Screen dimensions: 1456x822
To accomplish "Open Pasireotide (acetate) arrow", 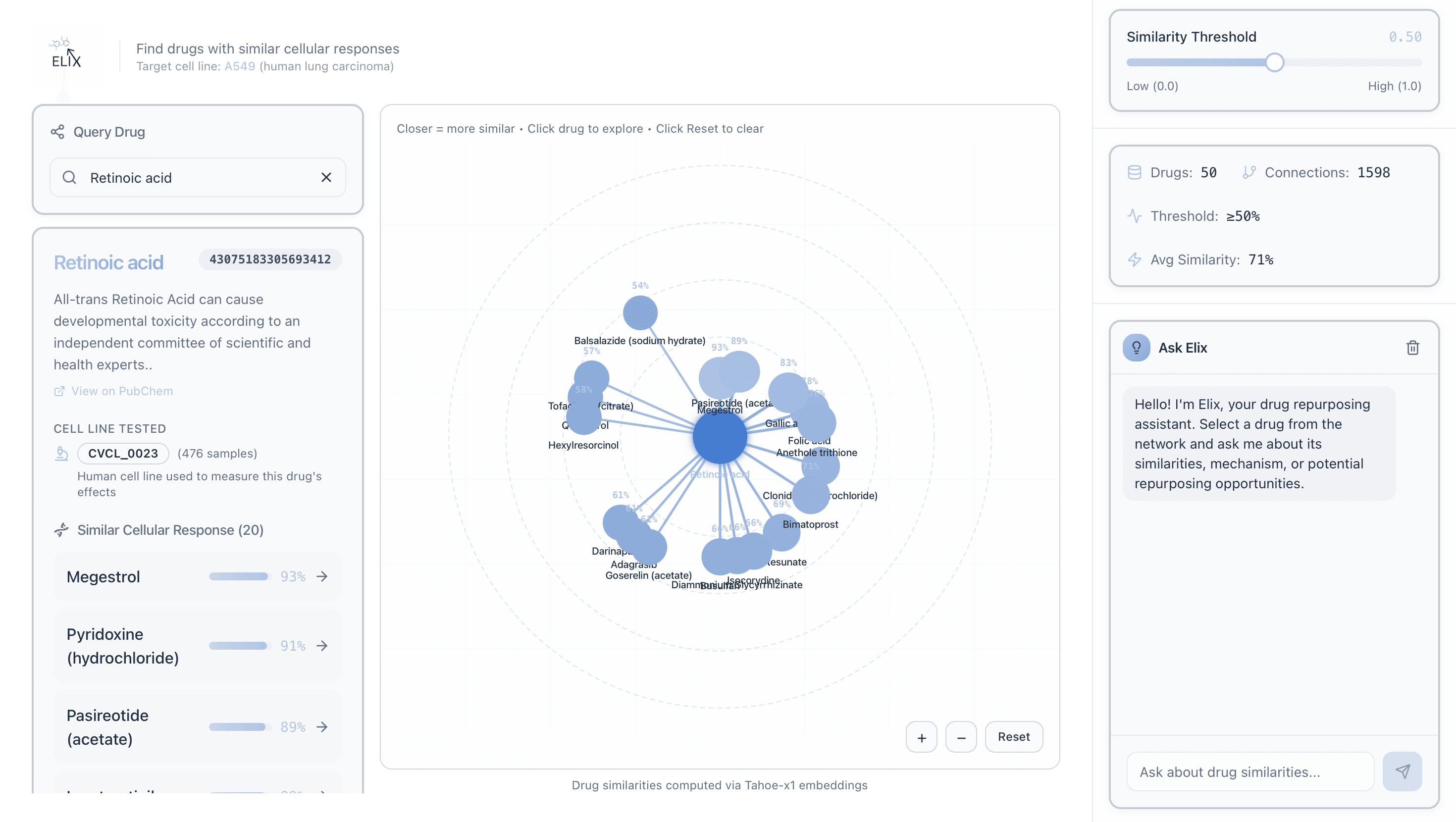I will [x=322, y=726].
